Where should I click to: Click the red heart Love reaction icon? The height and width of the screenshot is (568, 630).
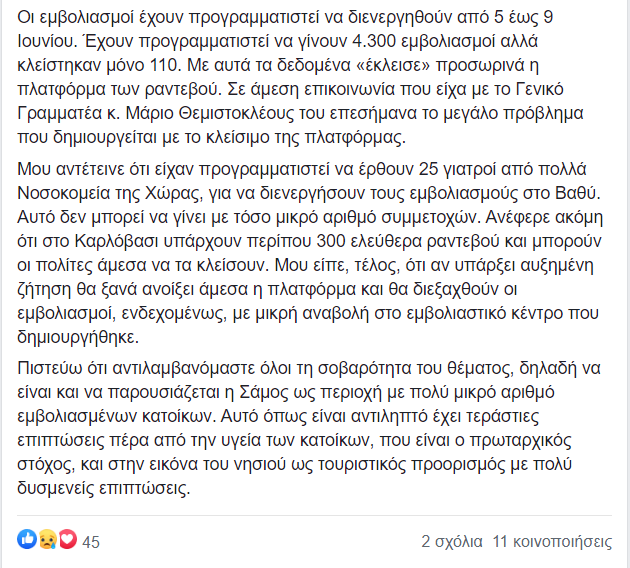click(x=68, y=539)
